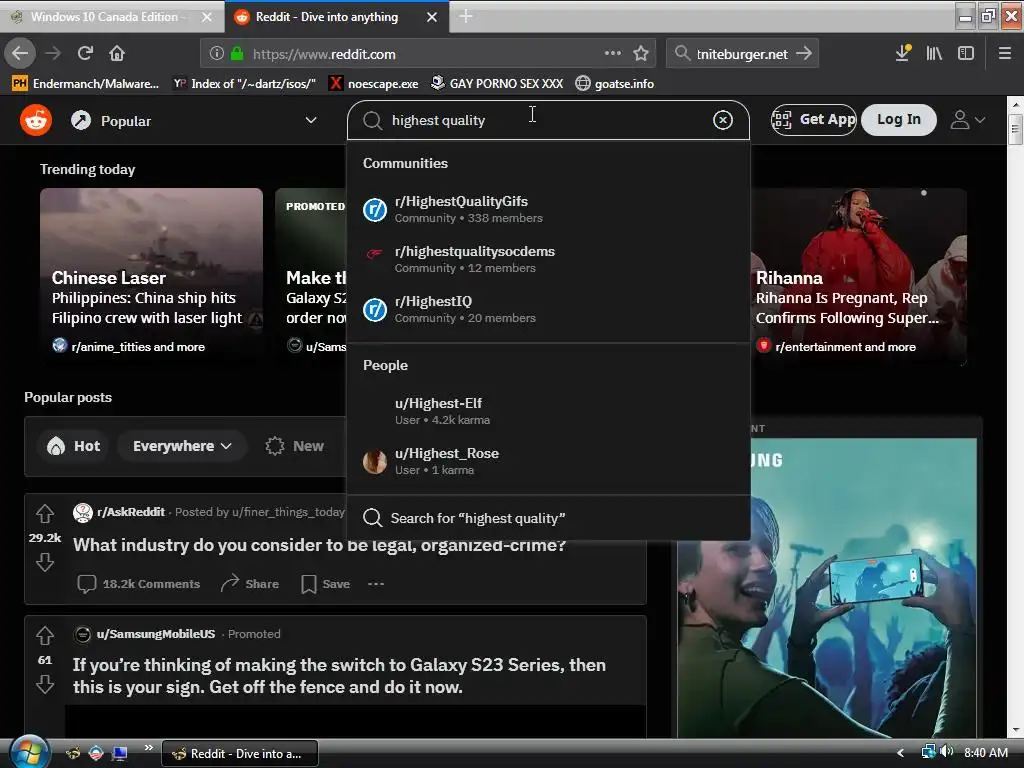Viewport: 1024px width, 768px height.
Task: Open the Endermanch/Malware bookmark
Action: (x=86, y=84)
